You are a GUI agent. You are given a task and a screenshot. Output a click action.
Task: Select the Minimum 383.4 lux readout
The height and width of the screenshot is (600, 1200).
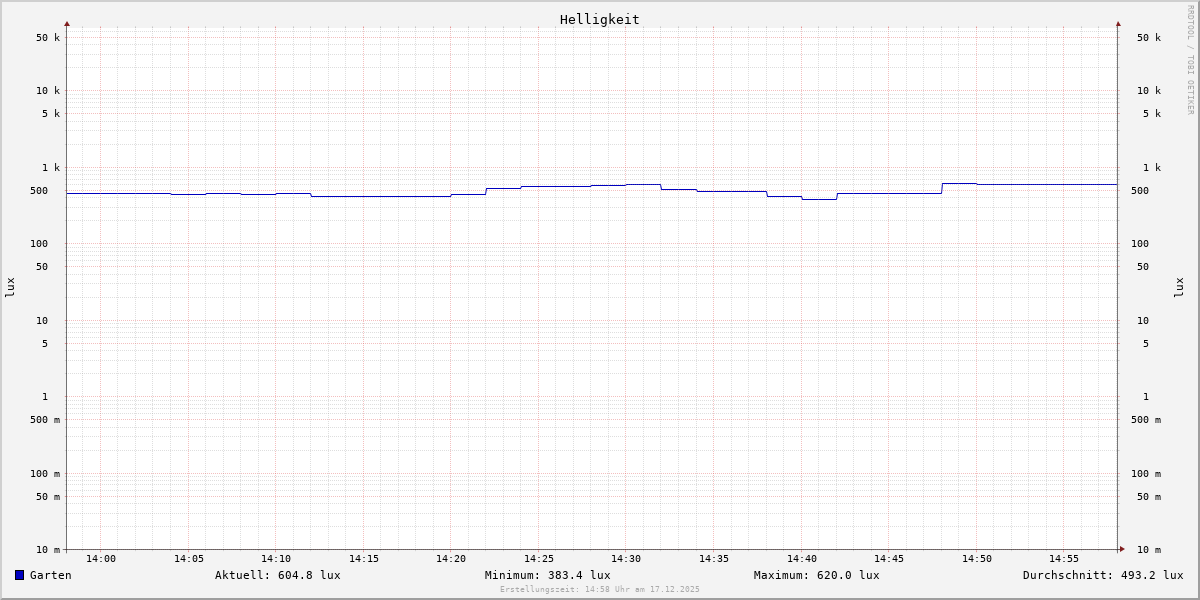coord(547,575)
